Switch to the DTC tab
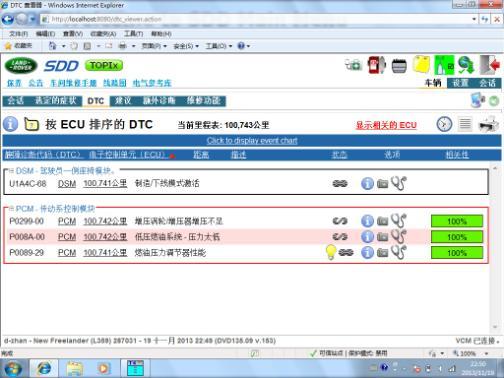 (96, 101)
